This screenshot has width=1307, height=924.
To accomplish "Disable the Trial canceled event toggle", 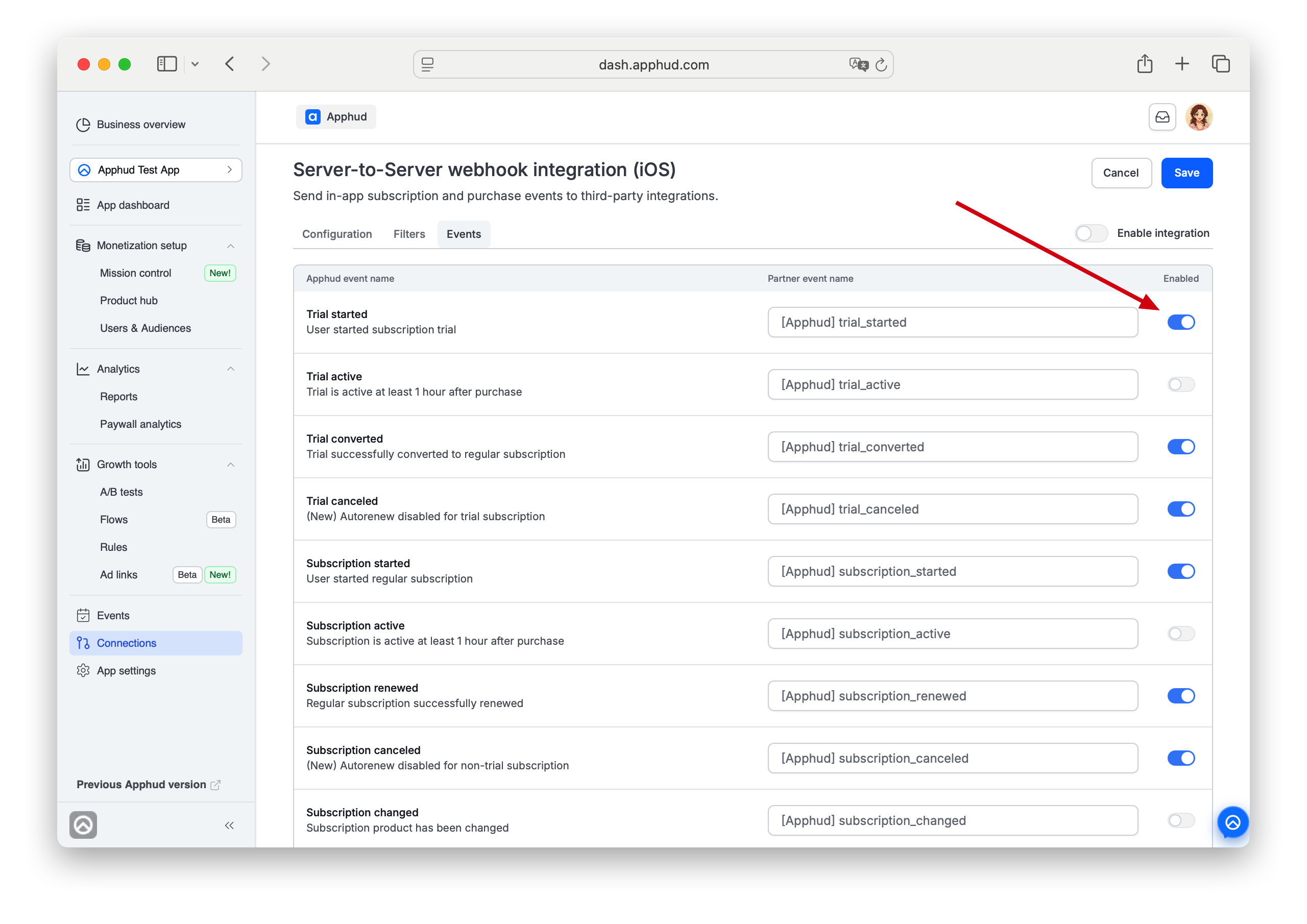I will [x=1180, y=509].
